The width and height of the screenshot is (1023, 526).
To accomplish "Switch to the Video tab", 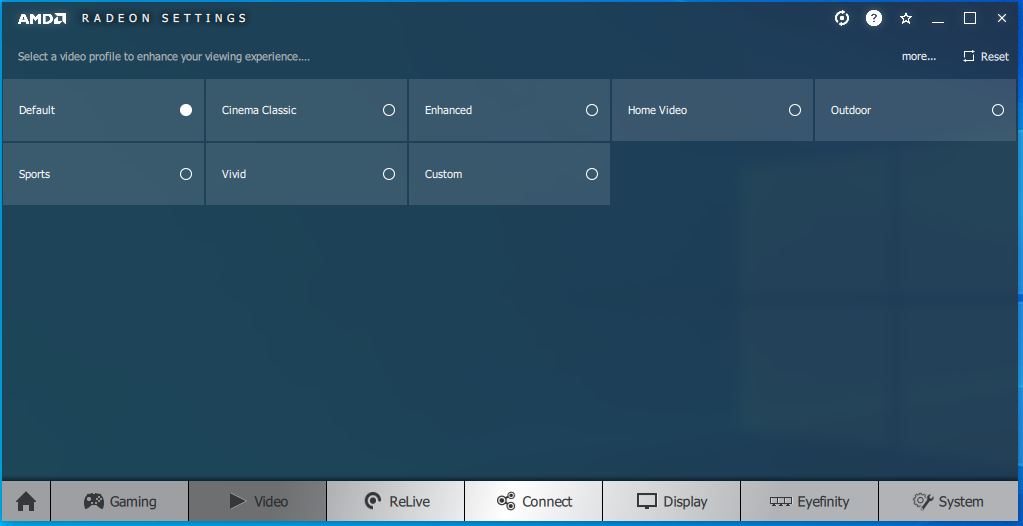I will point(258,501).
